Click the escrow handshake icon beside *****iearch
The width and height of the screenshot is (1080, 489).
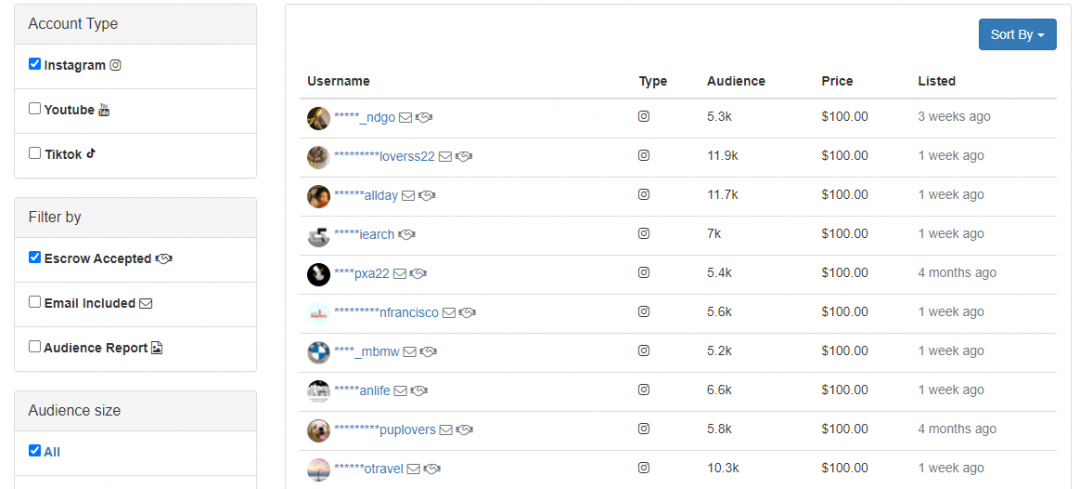coord(407,234)
